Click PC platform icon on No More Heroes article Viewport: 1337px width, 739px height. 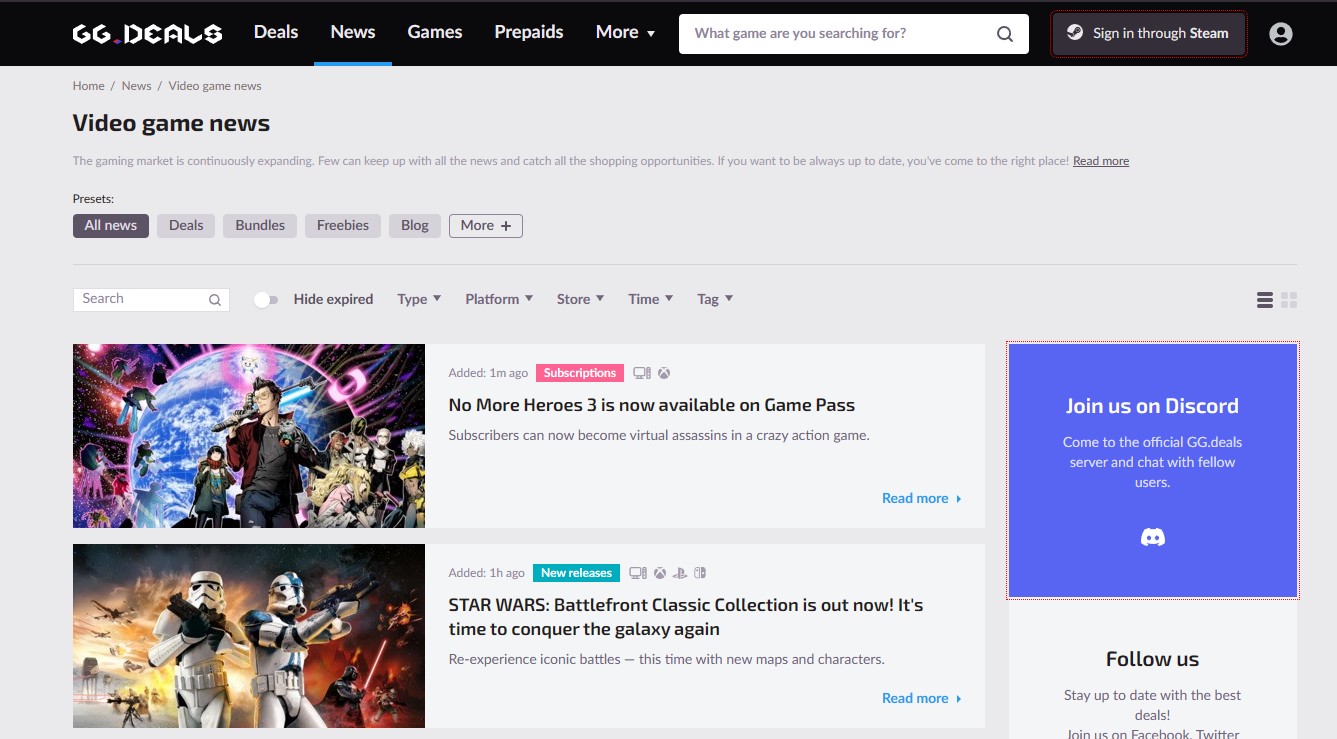(x=642, y=373)
